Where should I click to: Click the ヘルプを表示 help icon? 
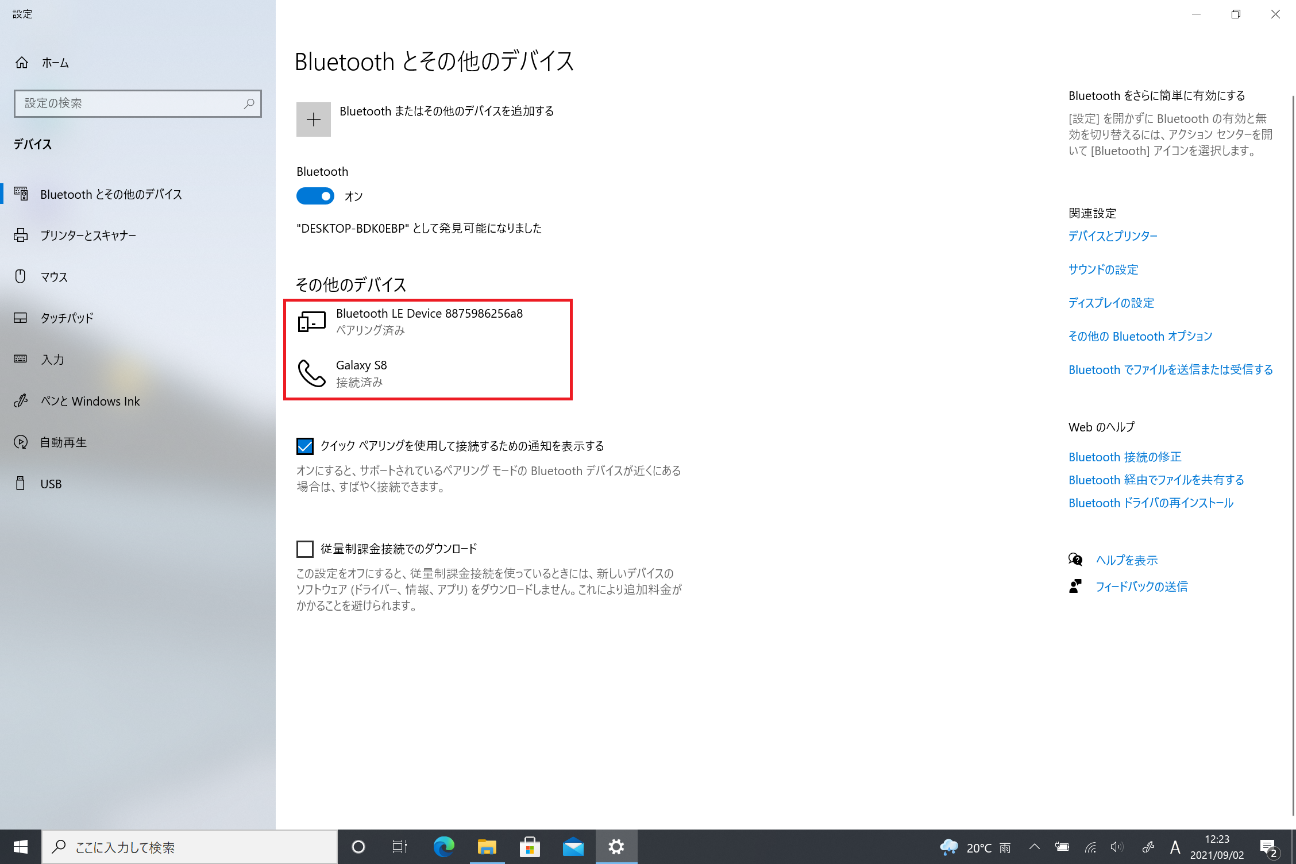pyautogui.click(x=1076, y=560)
